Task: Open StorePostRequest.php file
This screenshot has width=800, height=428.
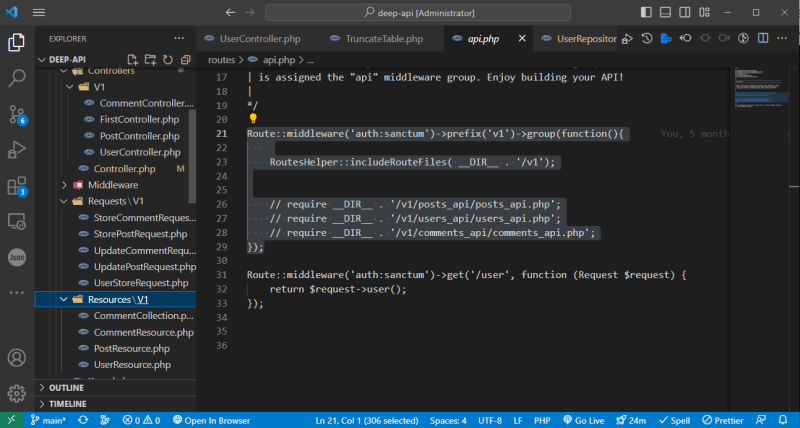Action: coord(140,234)
